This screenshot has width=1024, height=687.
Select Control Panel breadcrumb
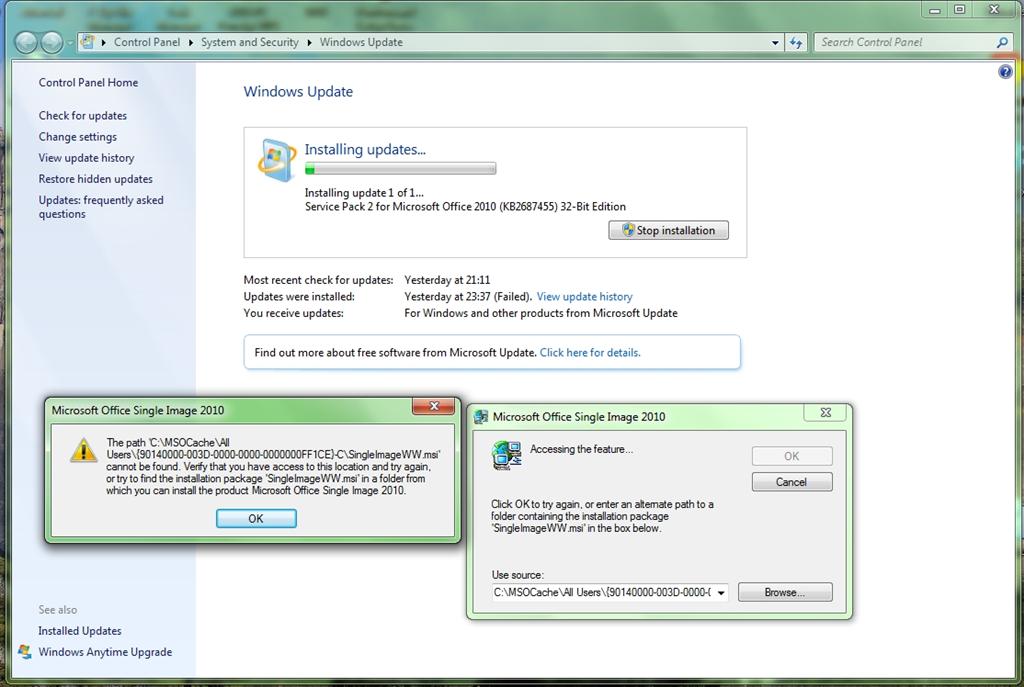click(147, 42)
